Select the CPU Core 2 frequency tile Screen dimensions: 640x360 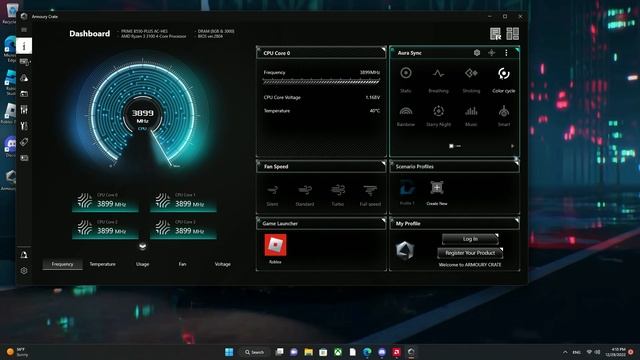[x=105, y=229]
